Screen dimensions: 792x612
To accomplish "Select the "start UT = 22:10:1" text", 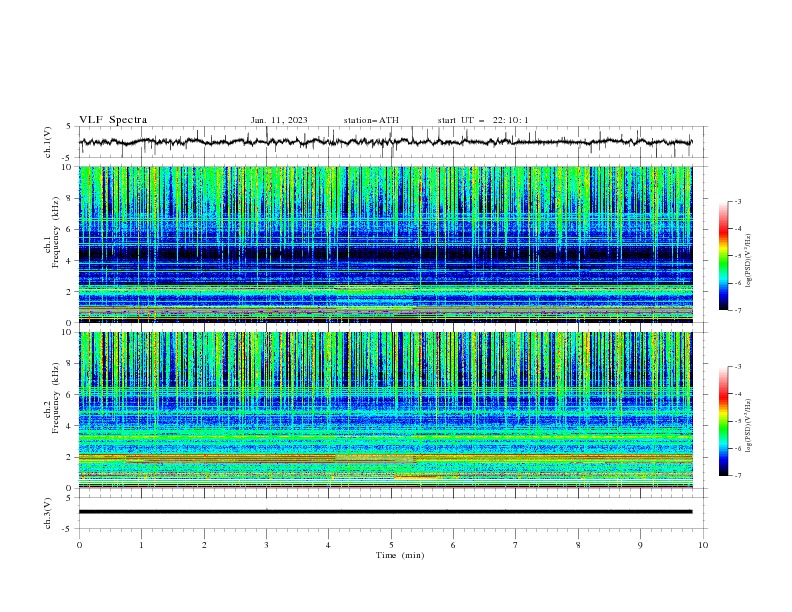I will click(483, 120).
